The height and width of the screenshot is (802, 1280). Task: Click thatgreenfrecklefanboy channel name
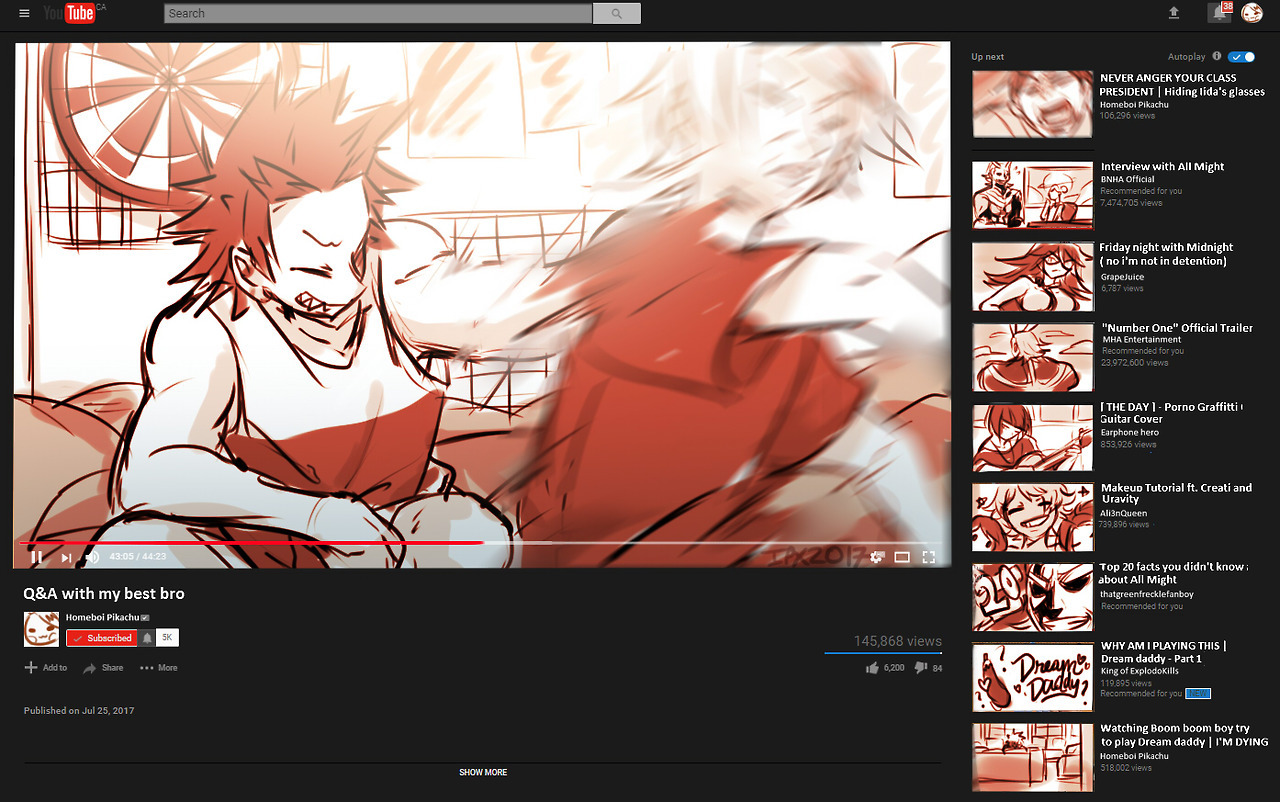1147,594
